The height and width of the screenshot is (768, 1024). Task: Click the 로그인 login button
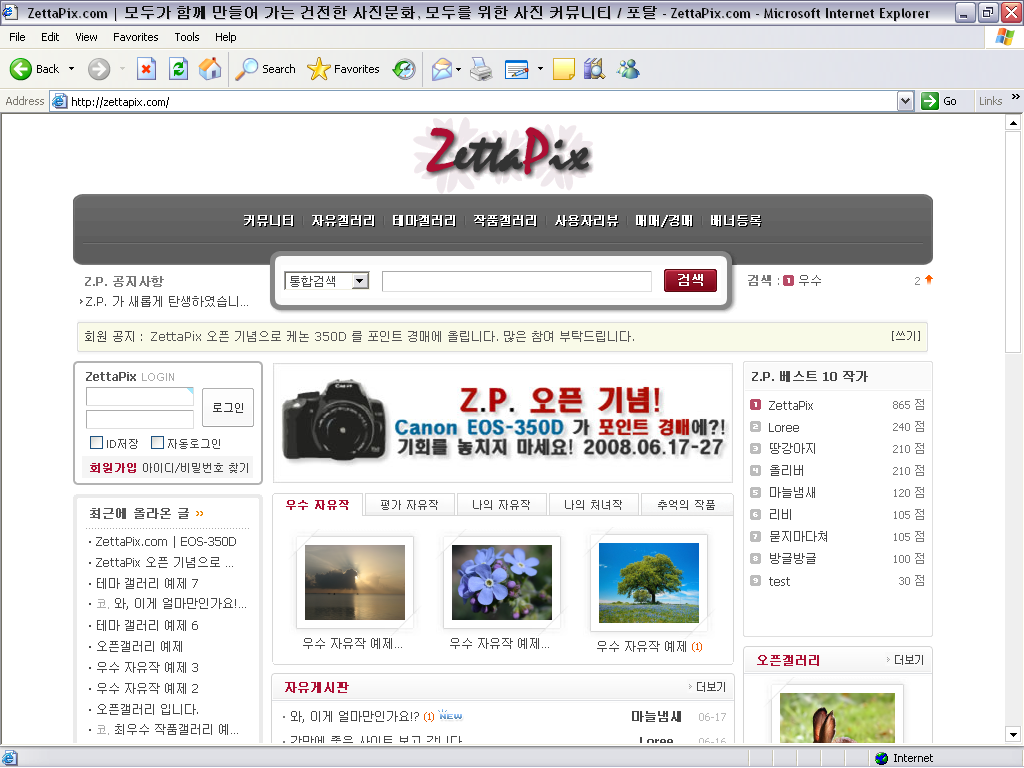click(x=228, y=408)
